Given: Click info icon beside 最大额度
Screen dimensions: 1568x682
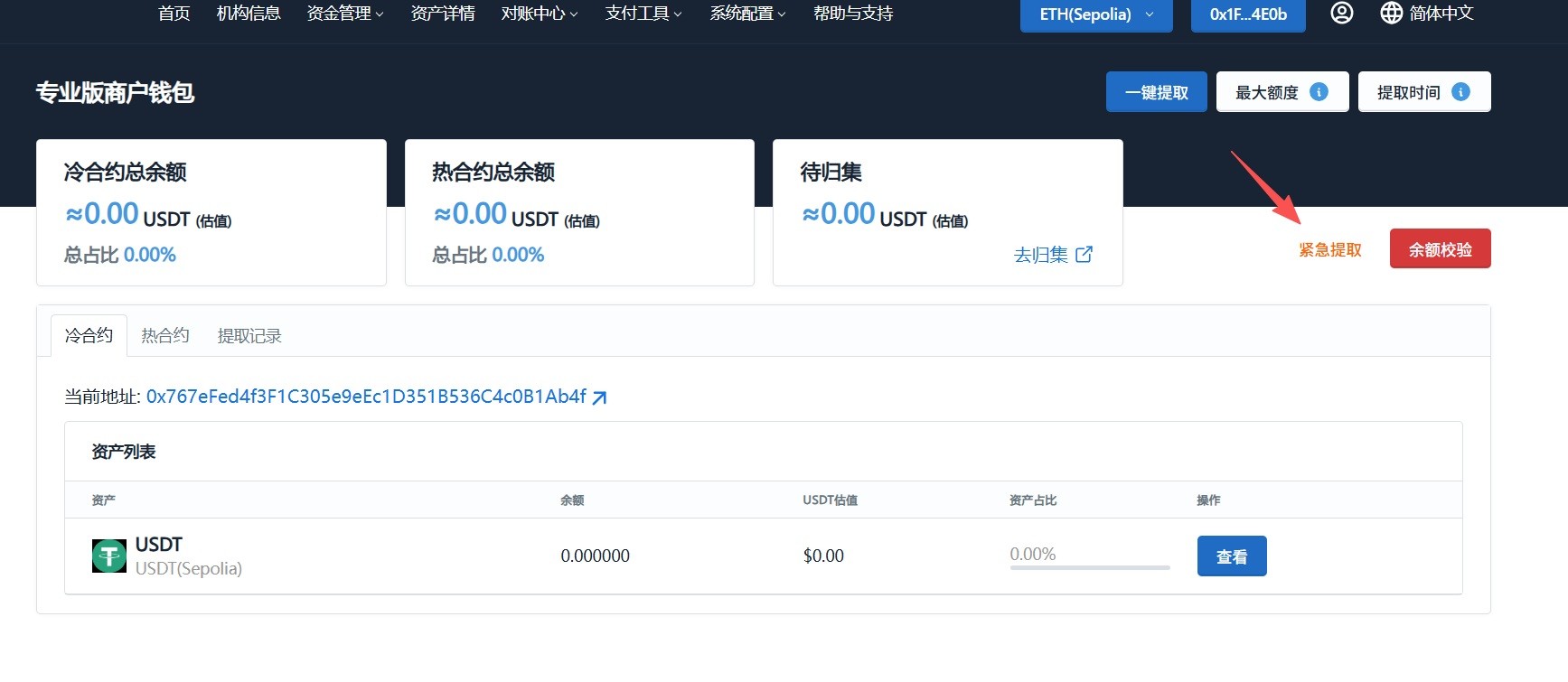Looking at the screenshot, I should point(1319,92).
